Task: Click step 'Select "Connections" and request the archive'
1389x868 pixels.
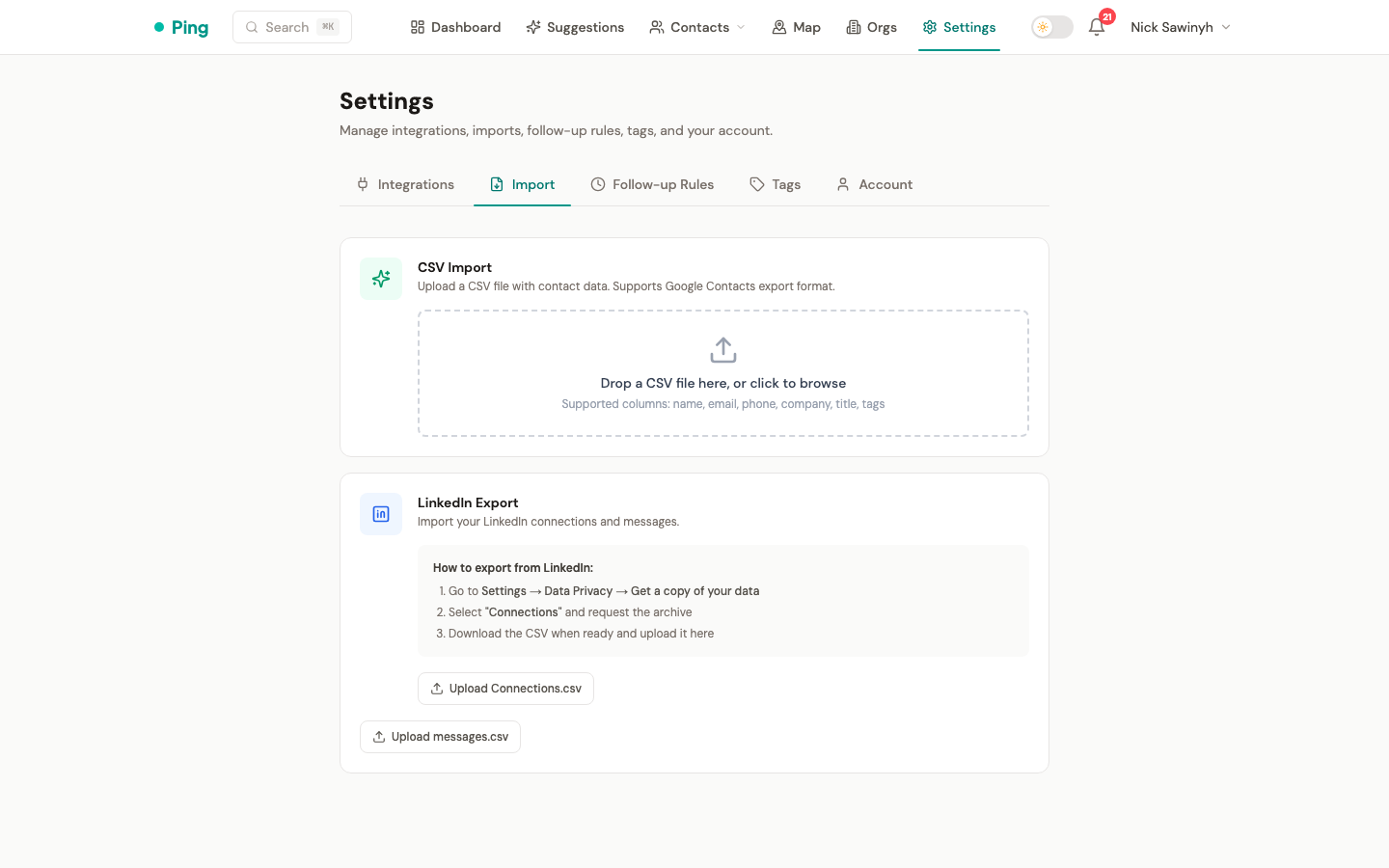Action: tap(564, 612)
